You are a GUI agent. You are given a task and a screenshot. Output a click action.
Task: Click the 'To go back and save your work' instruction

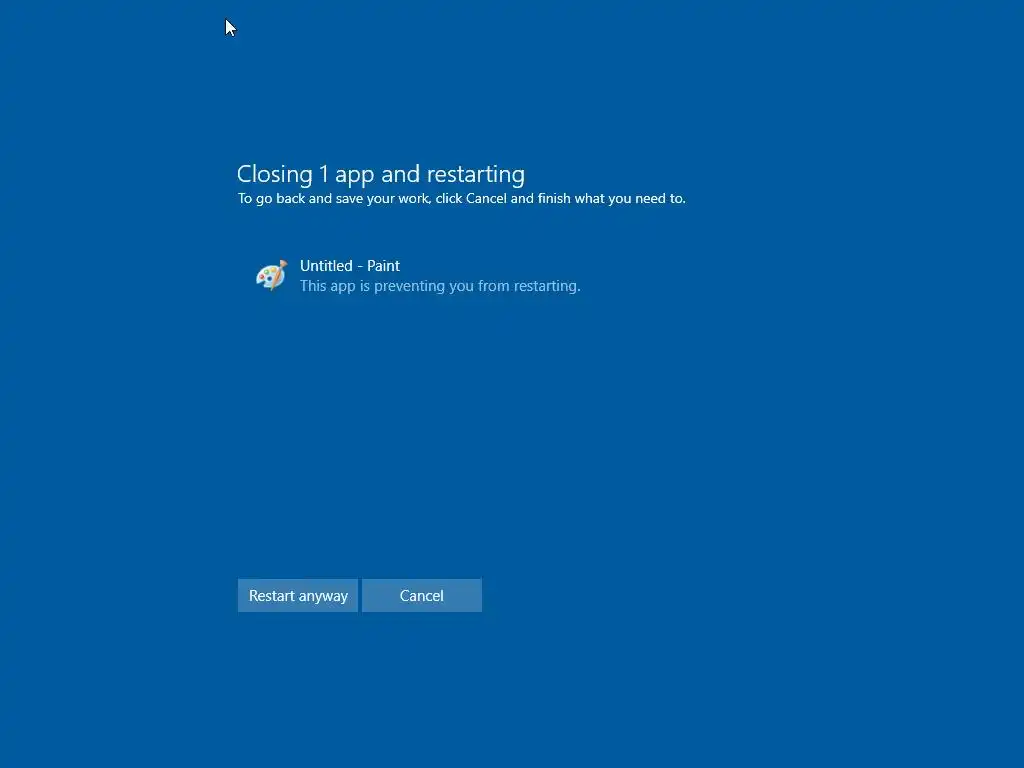click(x=462, y=199)
